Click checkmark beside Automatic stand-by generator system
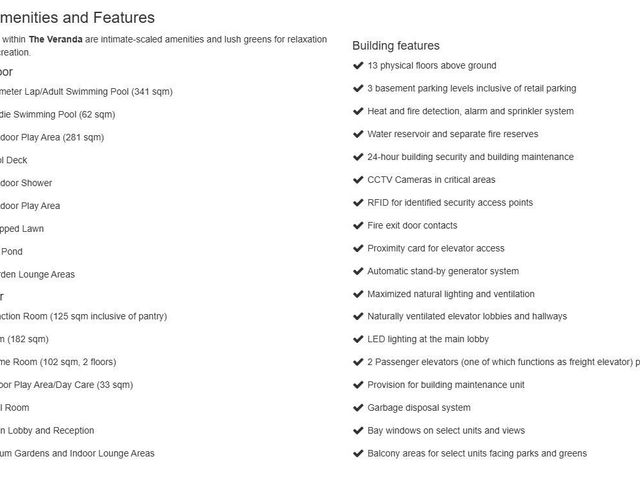The width and height of the screenshot is (640, 480). click(358, 271)
